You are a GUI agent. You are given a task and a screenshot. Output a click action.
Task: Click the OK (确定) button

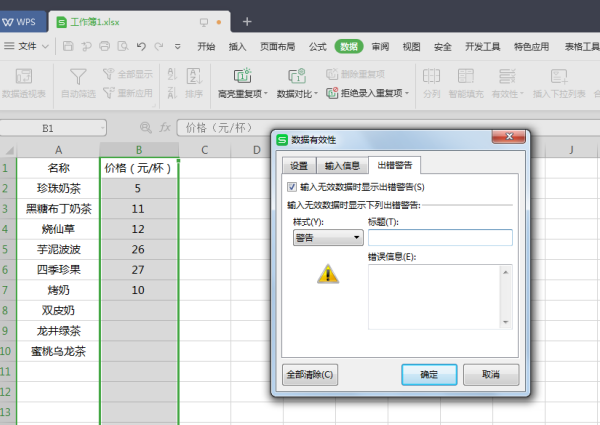point(429,375)
